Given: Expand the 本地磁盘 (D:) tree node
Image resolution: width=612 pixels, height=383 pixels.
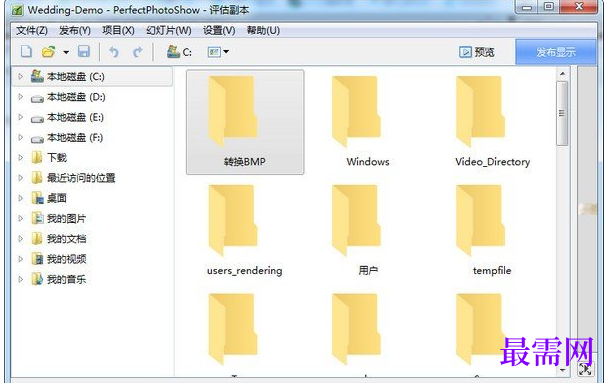Looking at the screenshot, I should coord(21,97).
